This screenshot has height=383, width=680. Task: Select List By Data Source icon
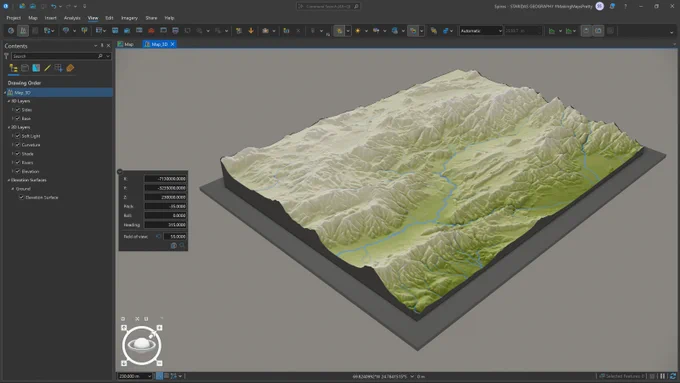click(25, 68)
